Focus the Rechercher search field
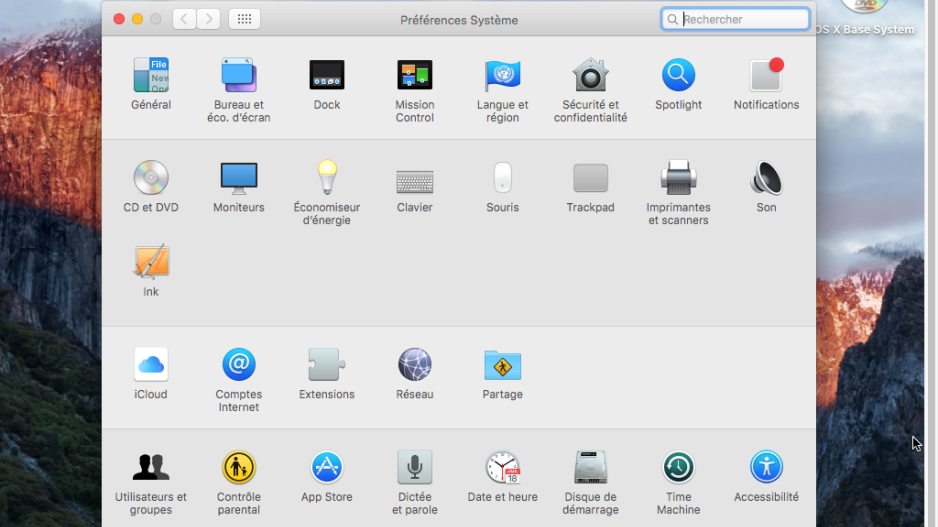Image resolution: width=938 pixels, height=527 pixels. click(x=735, y=19)
